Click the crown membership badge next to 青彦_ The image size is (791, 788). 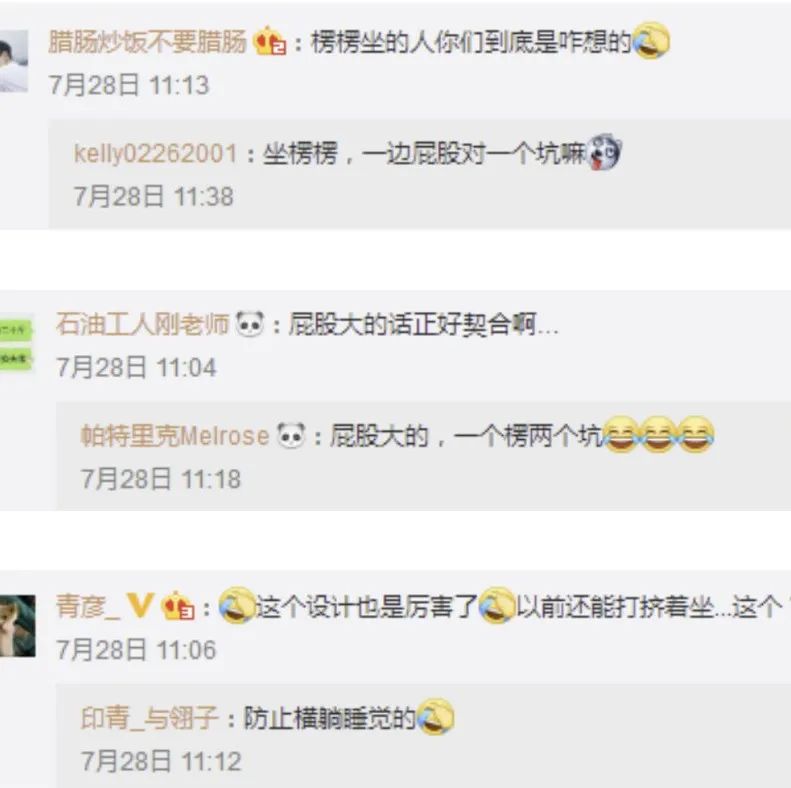click(x=178, y=605)
